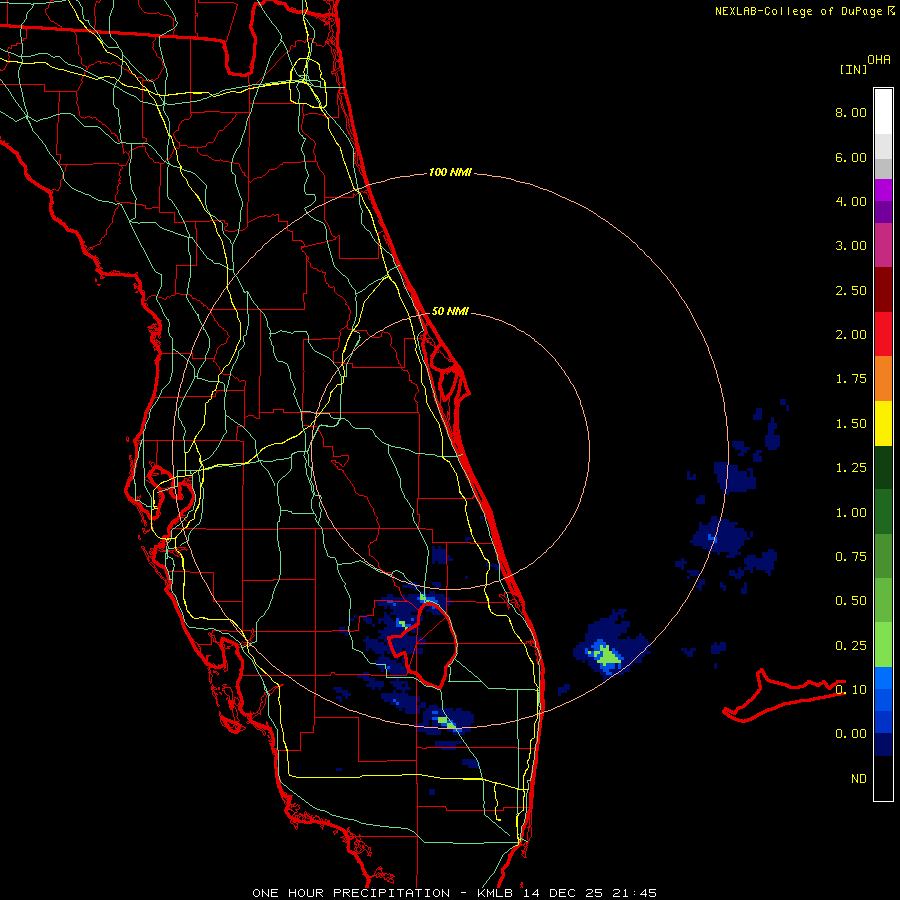The image size is (900, 900).
Task: Select the 1.25 legend value
Action: tap(851, 468)
